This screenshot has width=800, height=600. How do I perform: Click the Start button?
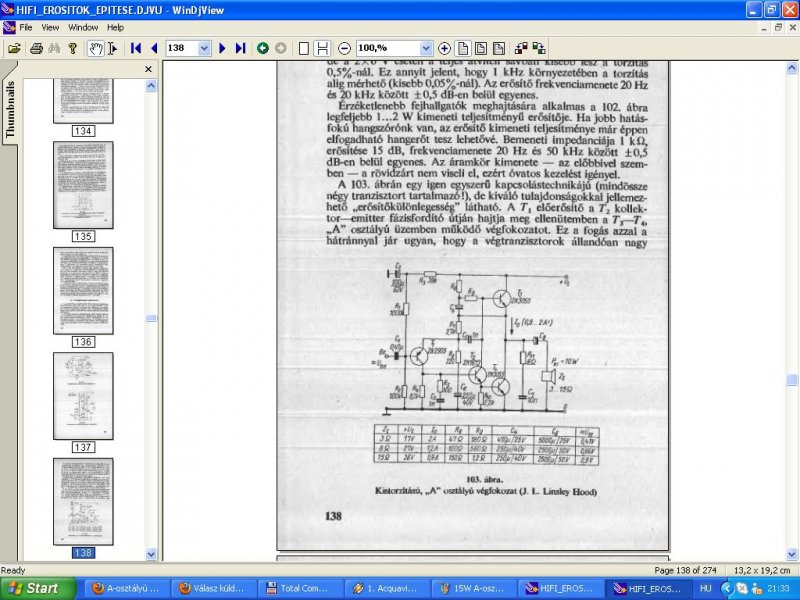click(38, 588)
